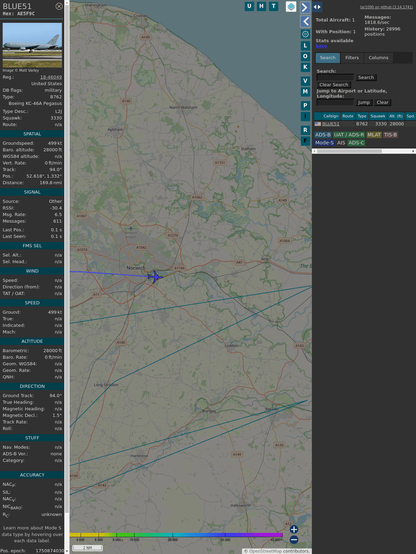Zoom in with the plus button

coord(294,529)
